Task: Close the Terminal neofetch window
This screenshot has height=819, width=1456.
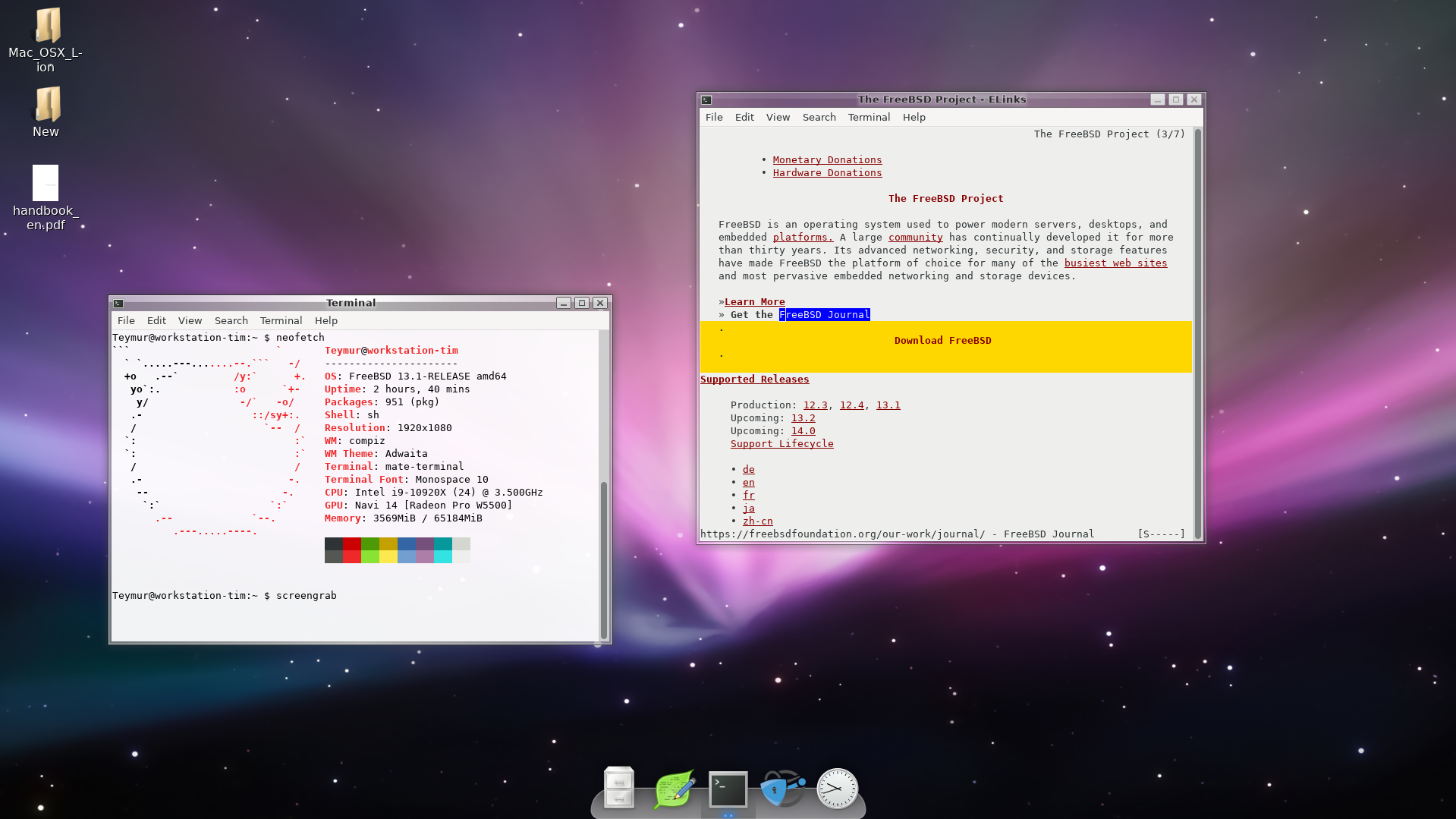Action: click(x=600, y=303)
